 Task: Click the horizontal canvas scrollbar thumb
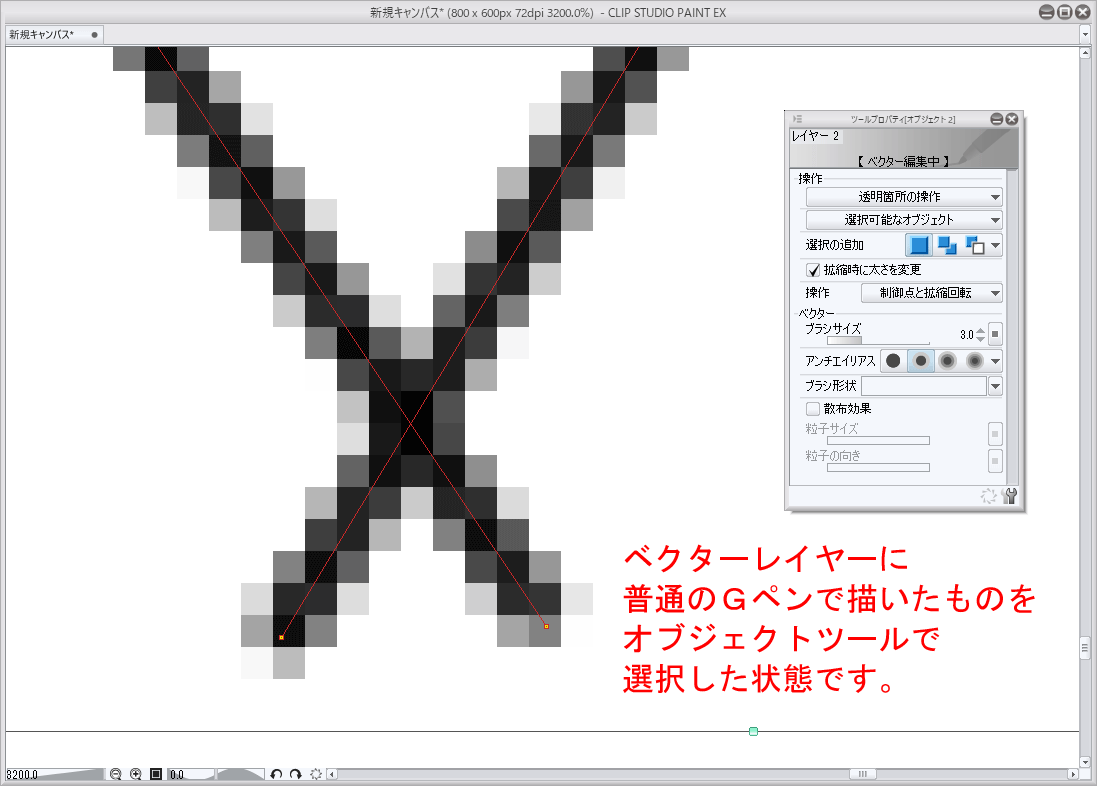click(x=862, y=774)
